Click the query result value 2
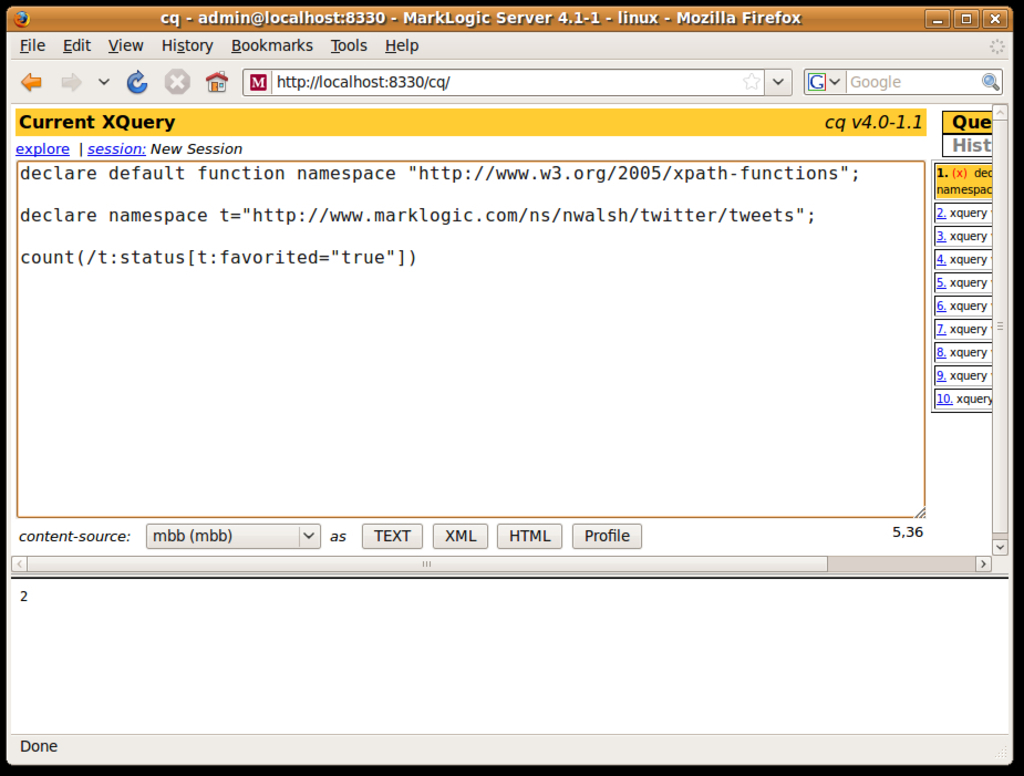The image size is (1024, 776). coord(24,596)
